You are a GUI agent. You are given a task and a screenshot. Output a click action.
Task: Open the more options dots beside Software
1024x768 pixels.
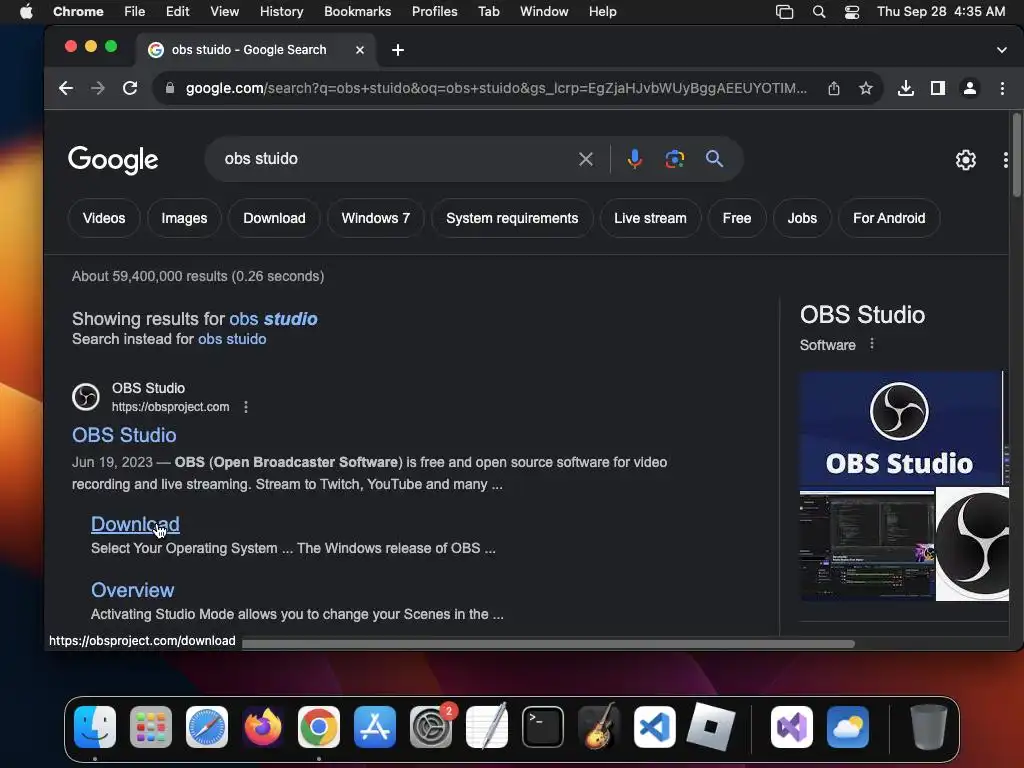872,344
